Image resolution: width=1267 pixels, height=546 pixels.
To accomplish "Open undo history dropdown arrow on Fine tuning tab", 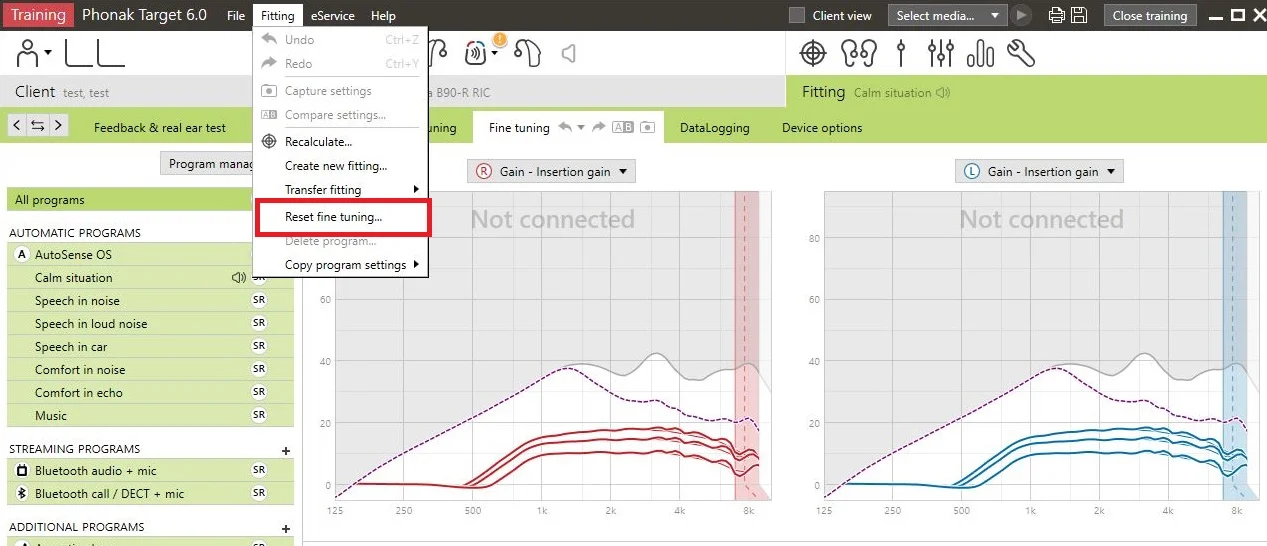I will tap(580, 127).
